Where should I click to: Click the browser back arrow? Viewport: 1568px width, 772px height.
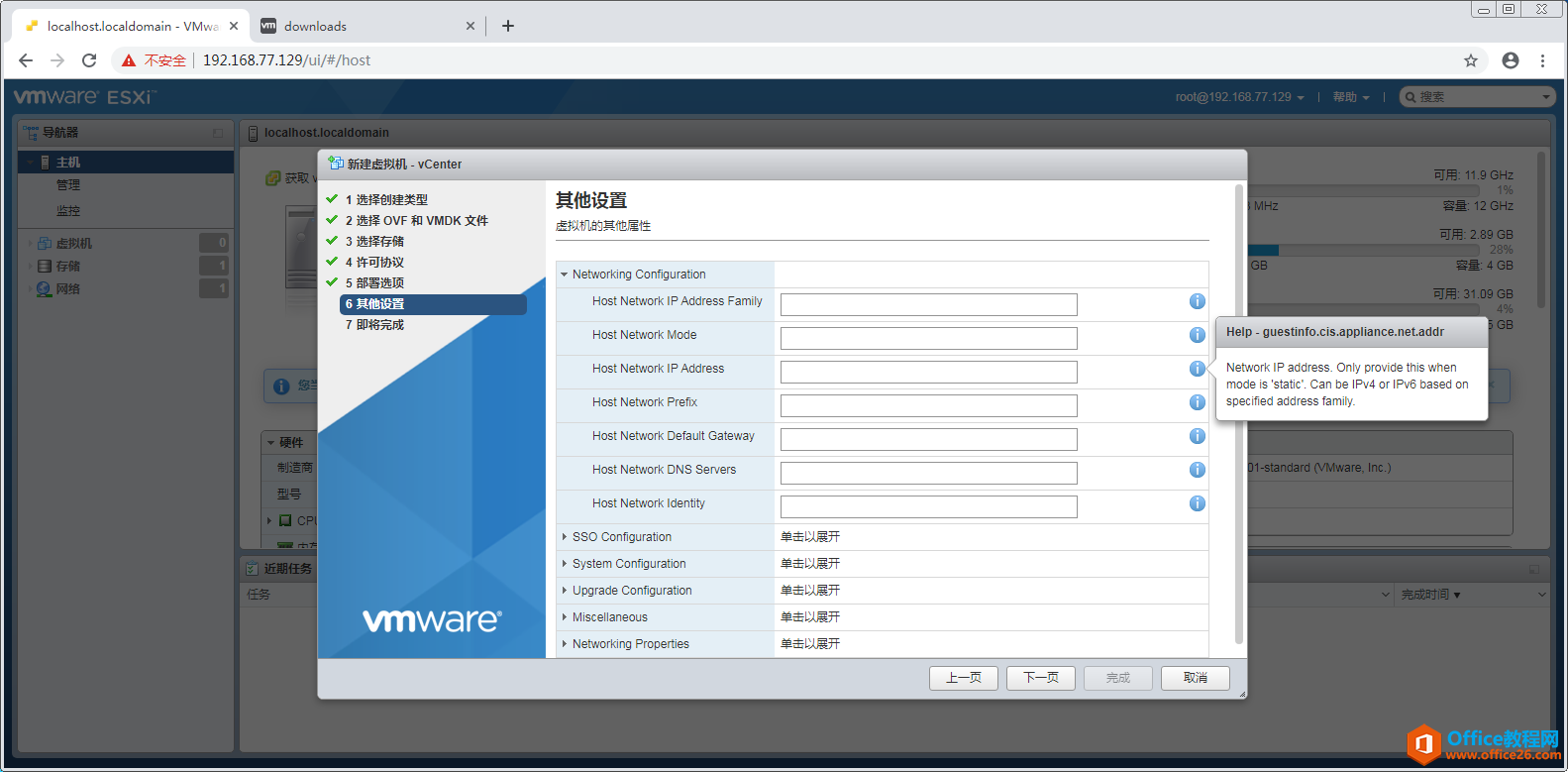coord(26,60)
